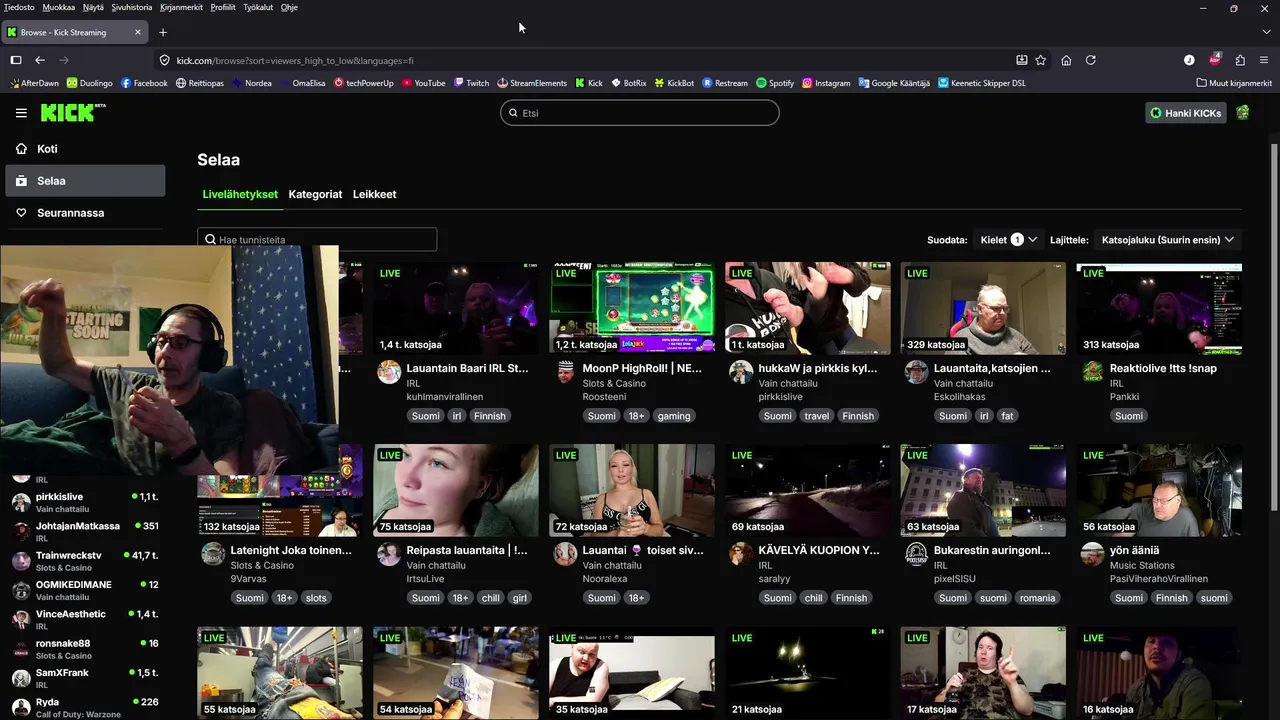Select the romania tag under Bukarestin stream

pyautogui.click(x=1037, y=598)
